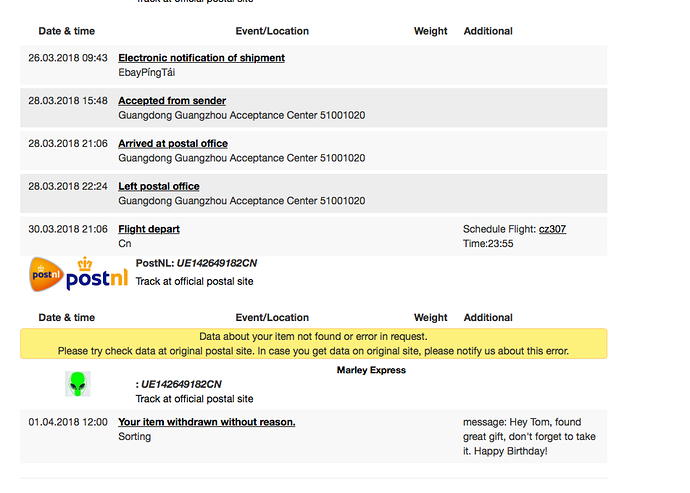
Task: Click the green alien Marley Express icon
Action: (78, 383)
